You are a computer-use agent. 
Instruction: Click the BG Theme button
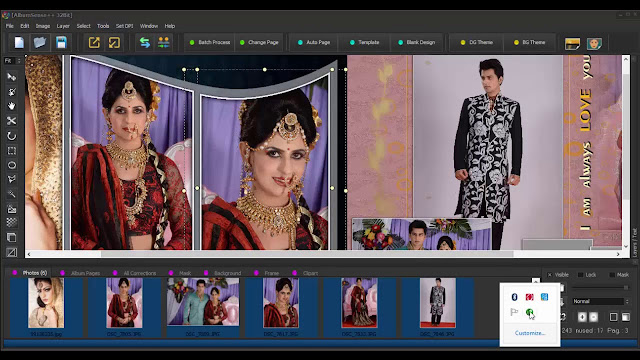[x=529, y=42]
